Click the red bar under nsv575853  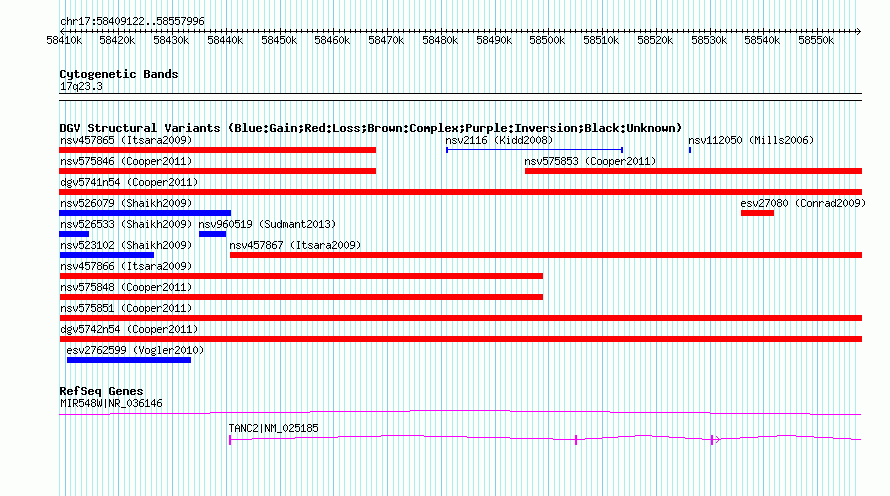point(694,171)
